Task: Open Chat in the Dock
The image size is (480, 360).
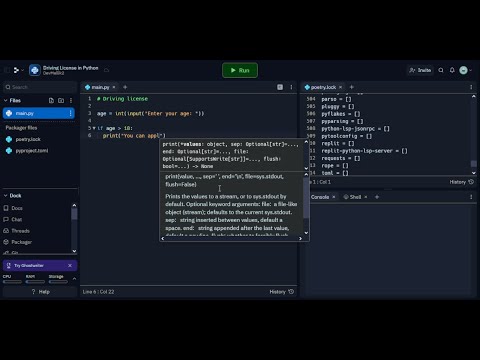Action: pyautogui.click(x=16, y=219)
